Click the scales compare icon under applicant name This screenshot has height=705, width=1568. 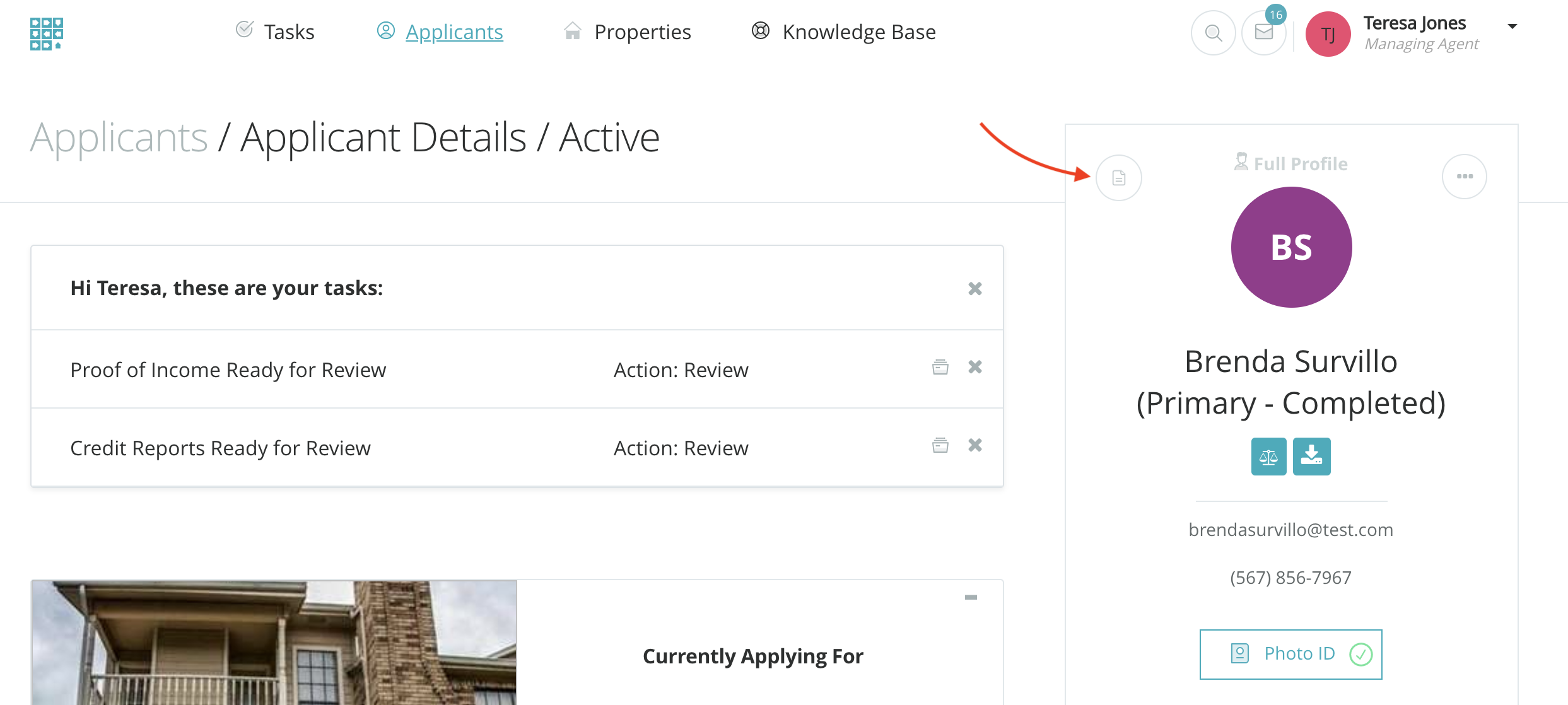coord(1268,457)
